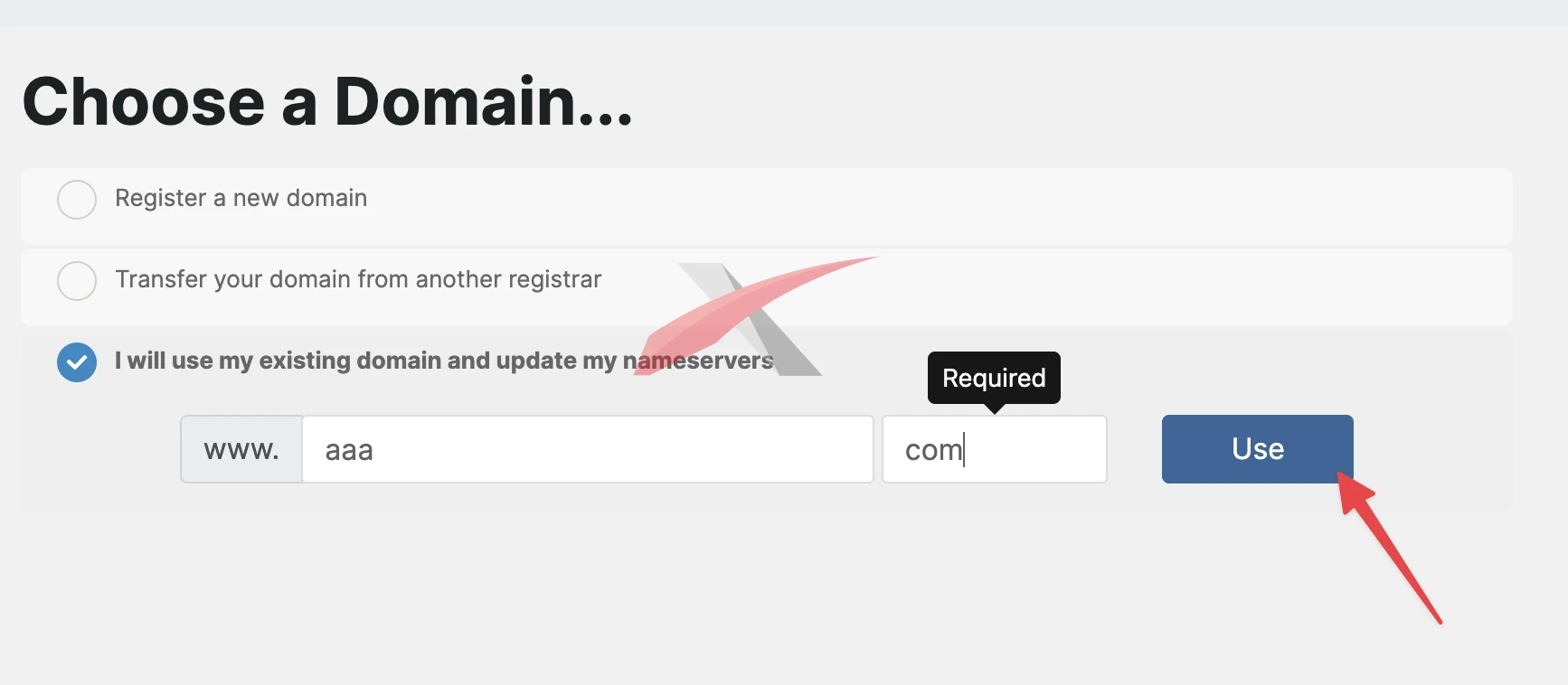The image size is (1568, 685).
Task: Click empty area right of the Use button
Action: coord(1433,449)
